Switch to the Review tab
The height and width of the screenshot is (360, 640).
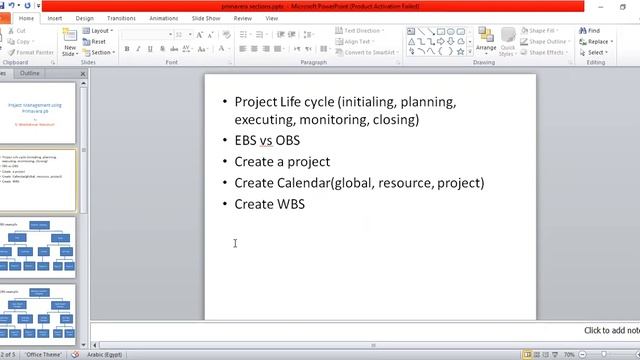[242, 18]
